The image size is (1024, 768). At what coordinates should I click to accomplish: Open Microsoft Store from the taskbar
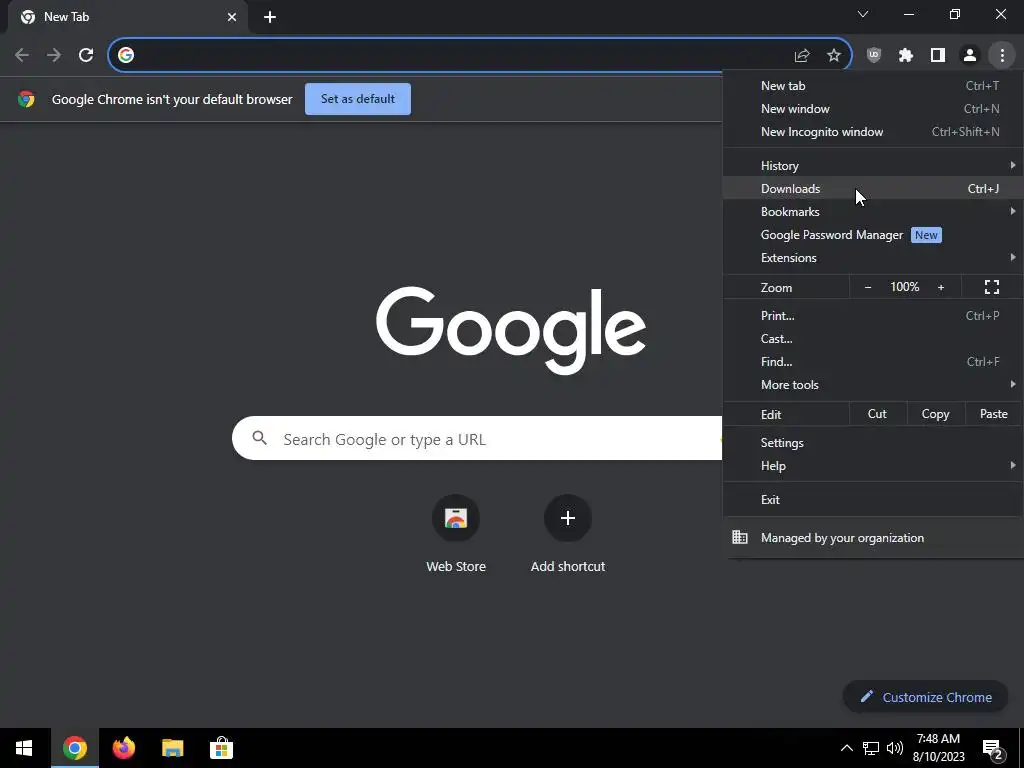click(x=221, y=748)
